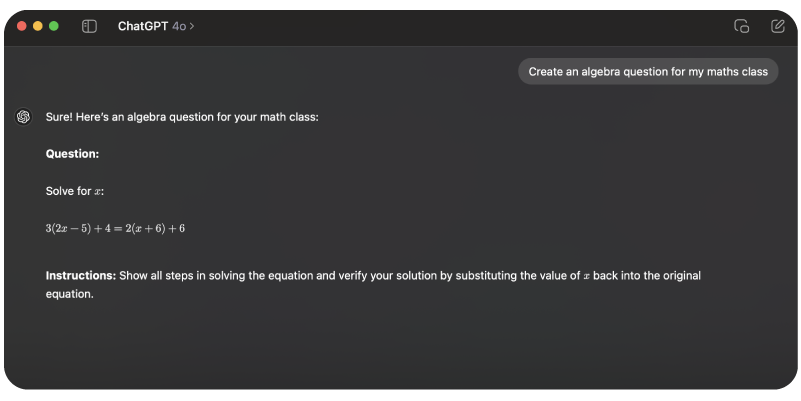Open the companion window icon
Screen dimensions: 801x401
click(741, 26)
